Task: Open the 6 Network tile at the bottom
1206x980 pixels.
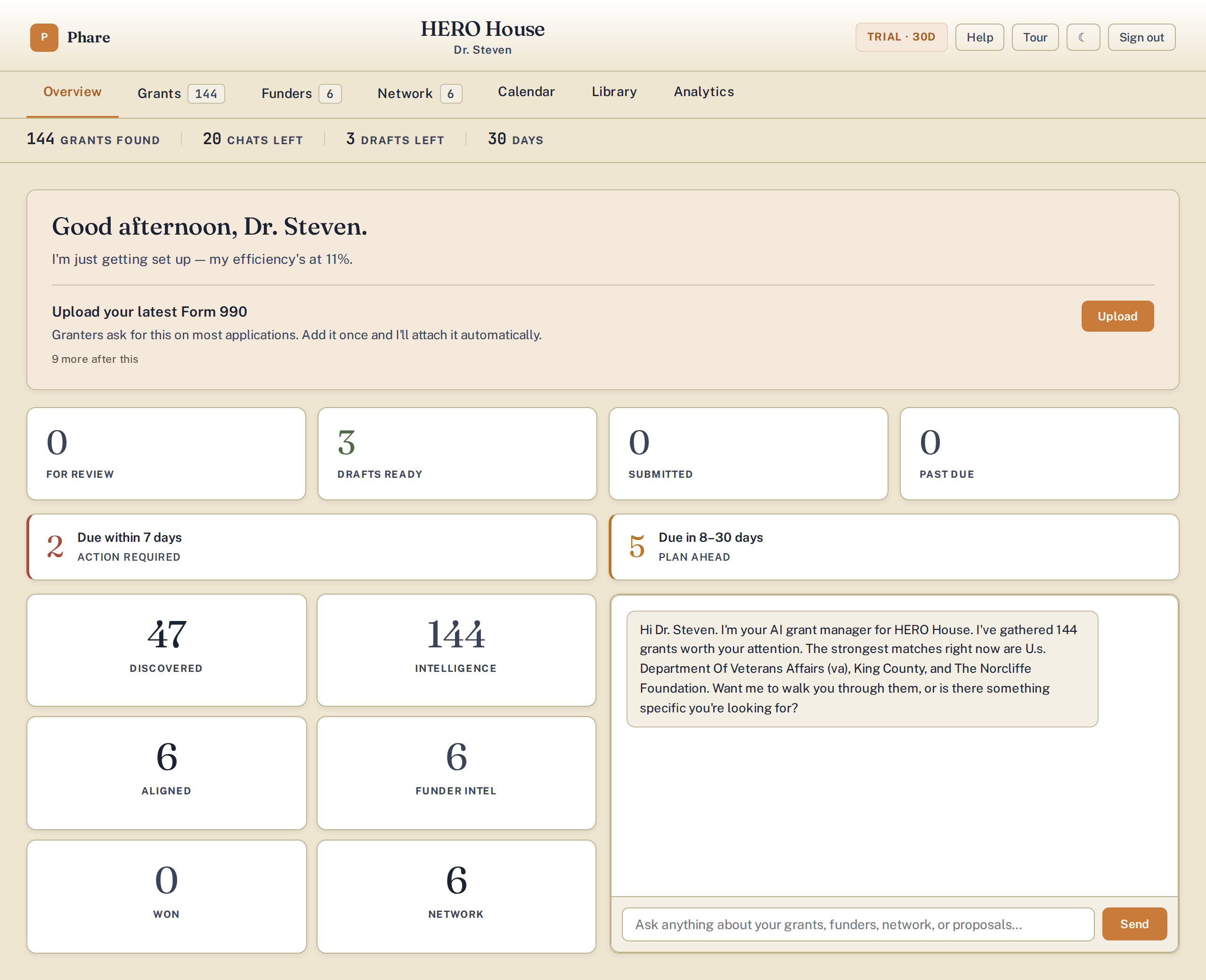Action: tap(456, 896)
